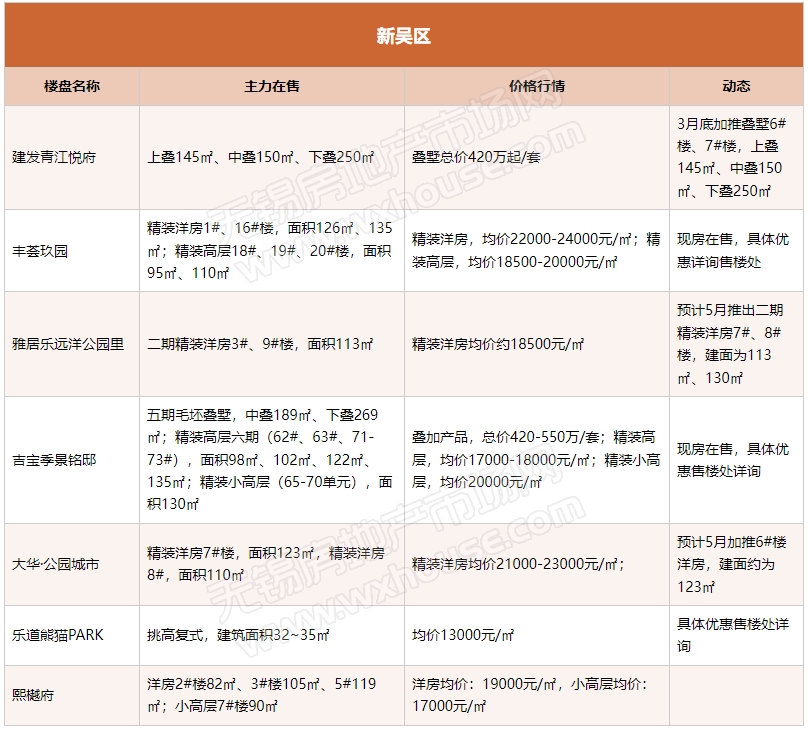Click the 动态 cell starting 预计5月加推6#楼洋房
Screen dimensions: 808x730
click(x=736, y=565)
